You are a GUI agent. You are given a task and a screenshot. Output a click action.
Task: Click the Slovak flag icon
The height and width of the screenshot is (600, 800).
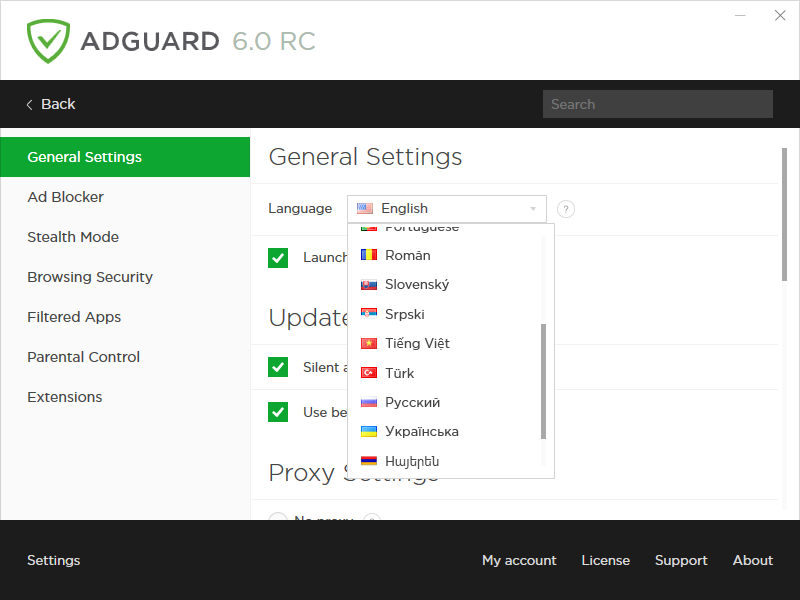(368, 284)
